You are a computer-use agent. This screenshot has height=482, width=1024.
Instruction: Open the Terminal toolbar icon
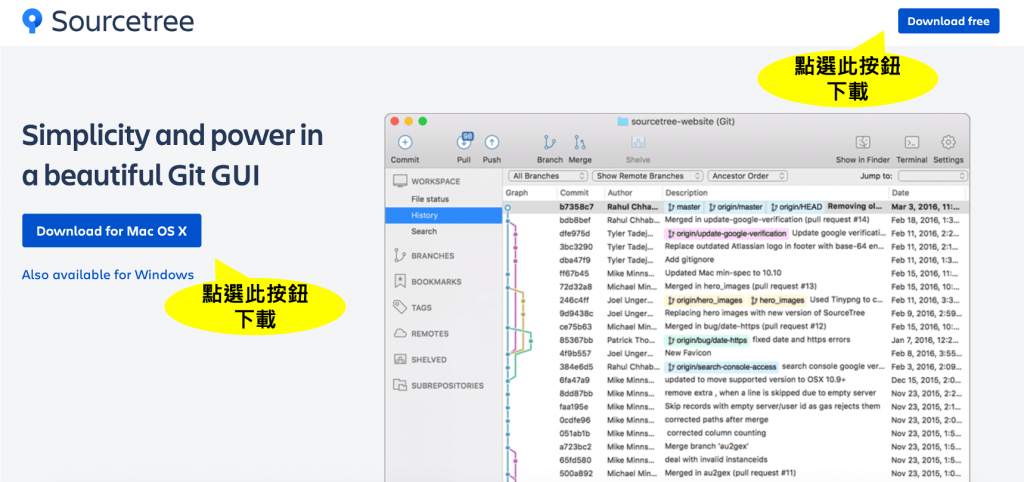tap(912, 142)
